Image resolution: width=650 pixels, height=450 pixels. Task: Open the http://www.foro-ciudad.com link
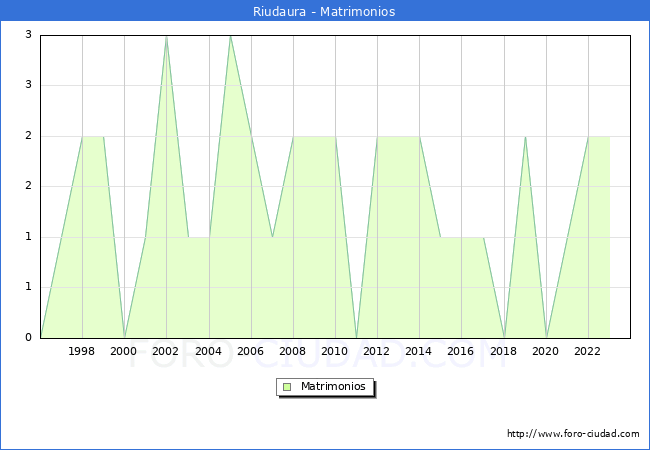coord(573,433)
